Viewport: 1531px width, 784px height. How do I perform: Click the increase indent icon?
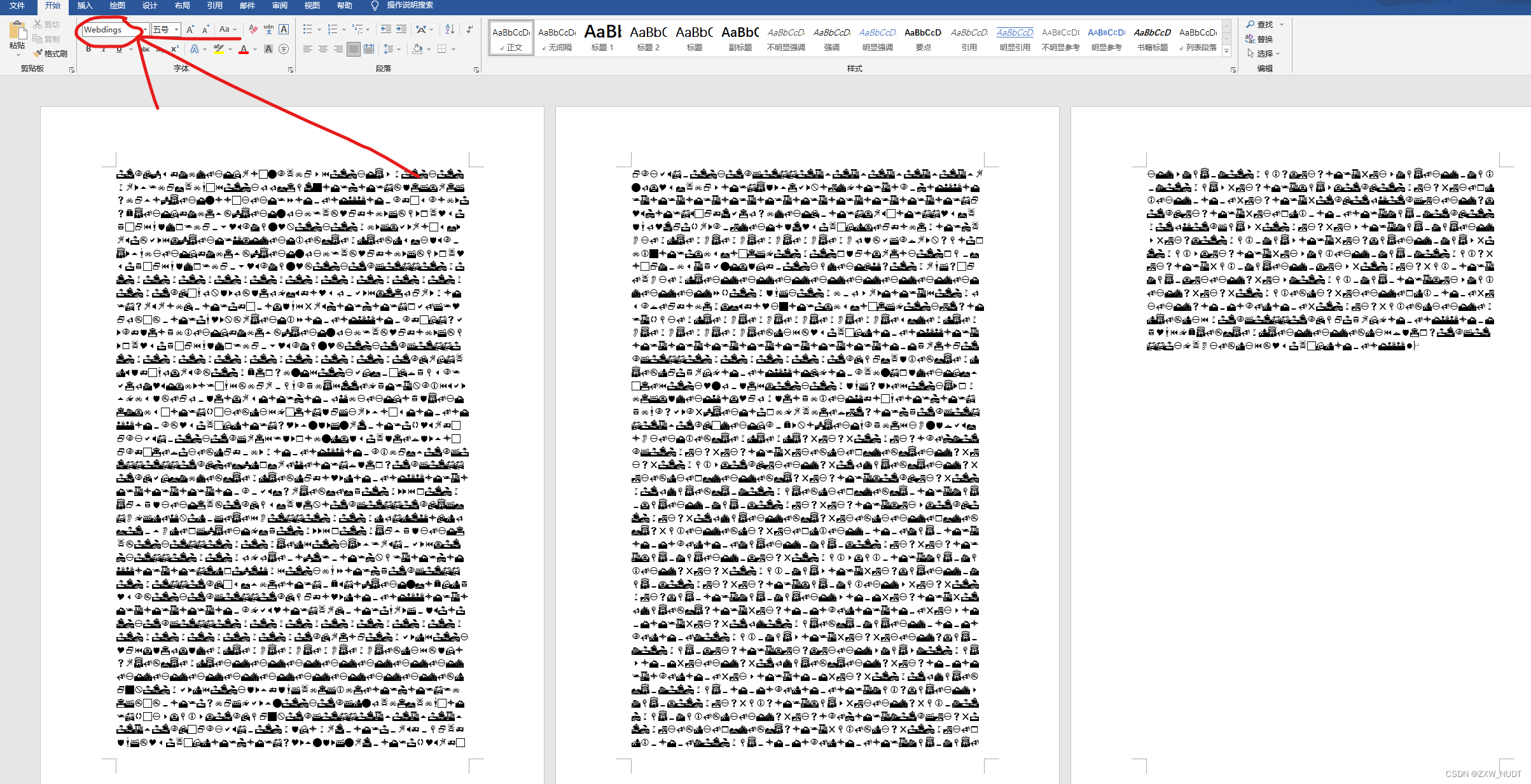(x=401, y=29)
